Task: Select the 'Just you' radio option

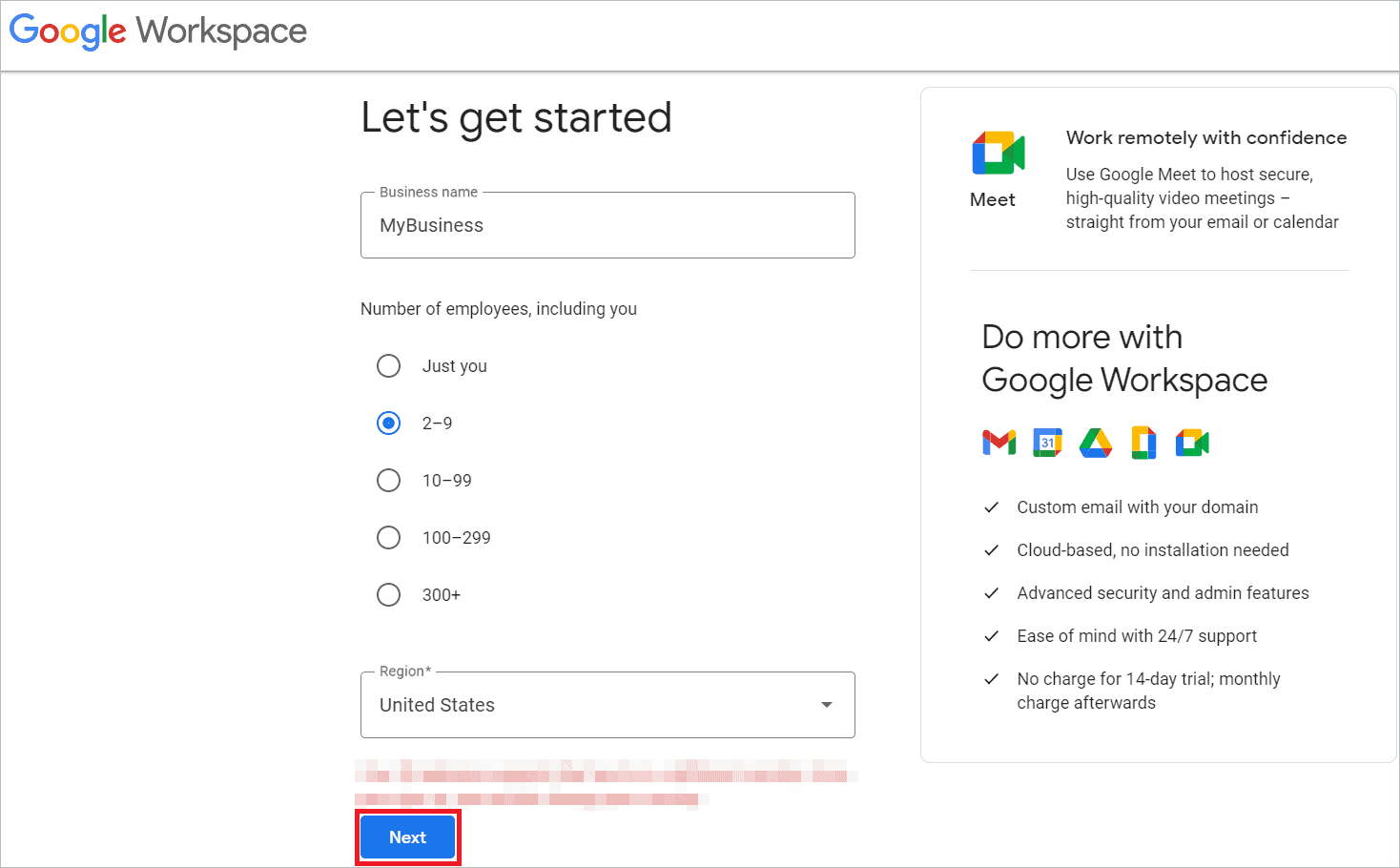Action: click(388, 366)
